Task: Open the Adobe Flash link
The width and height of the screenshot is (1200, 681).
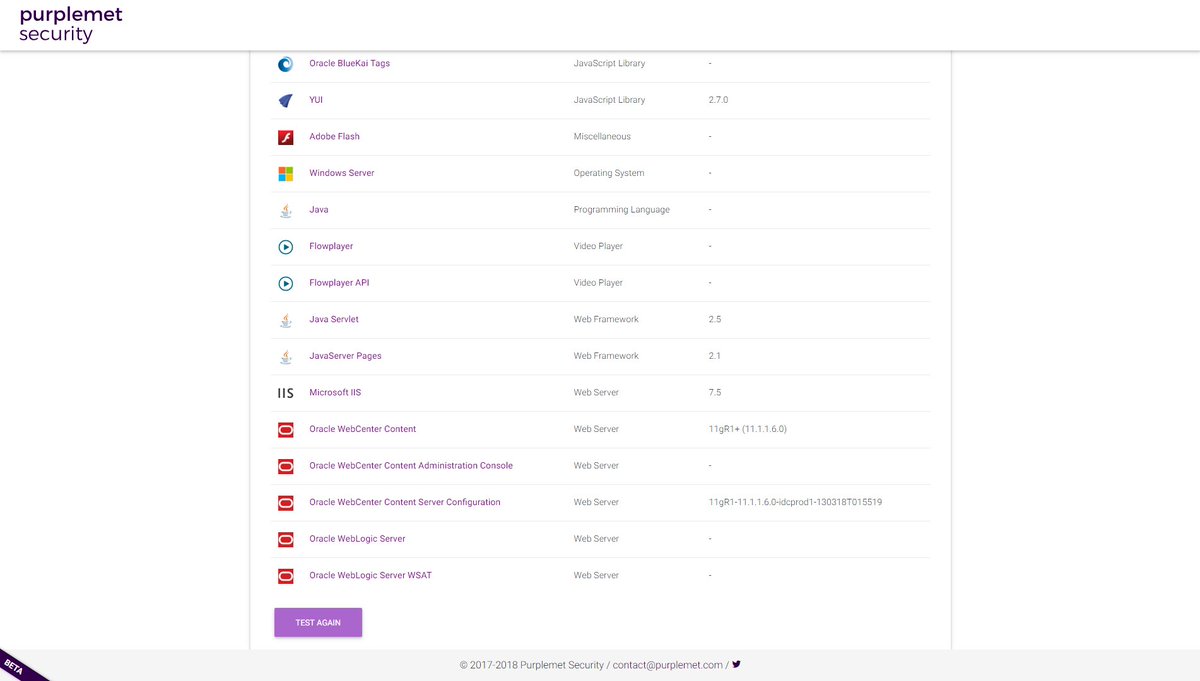Action: tap(334, 136)
